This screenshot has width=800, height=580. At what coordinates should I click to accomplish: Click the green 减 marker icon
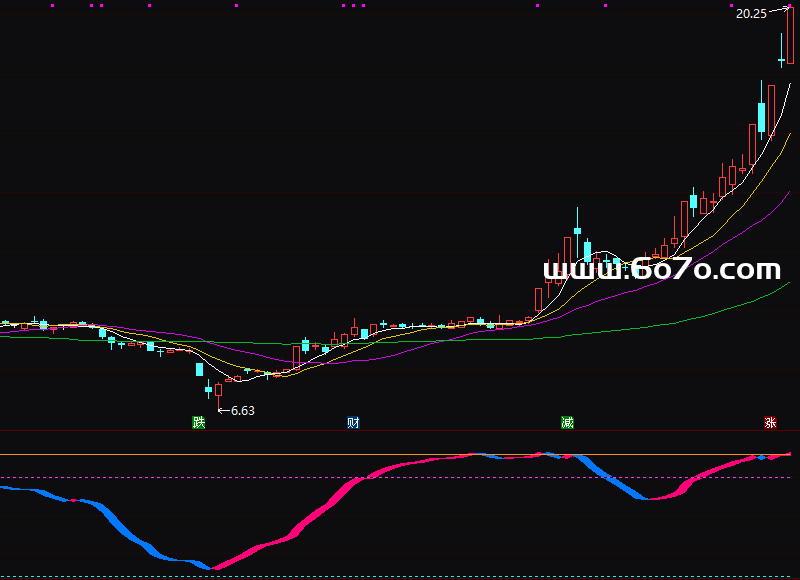click(567, 422)
